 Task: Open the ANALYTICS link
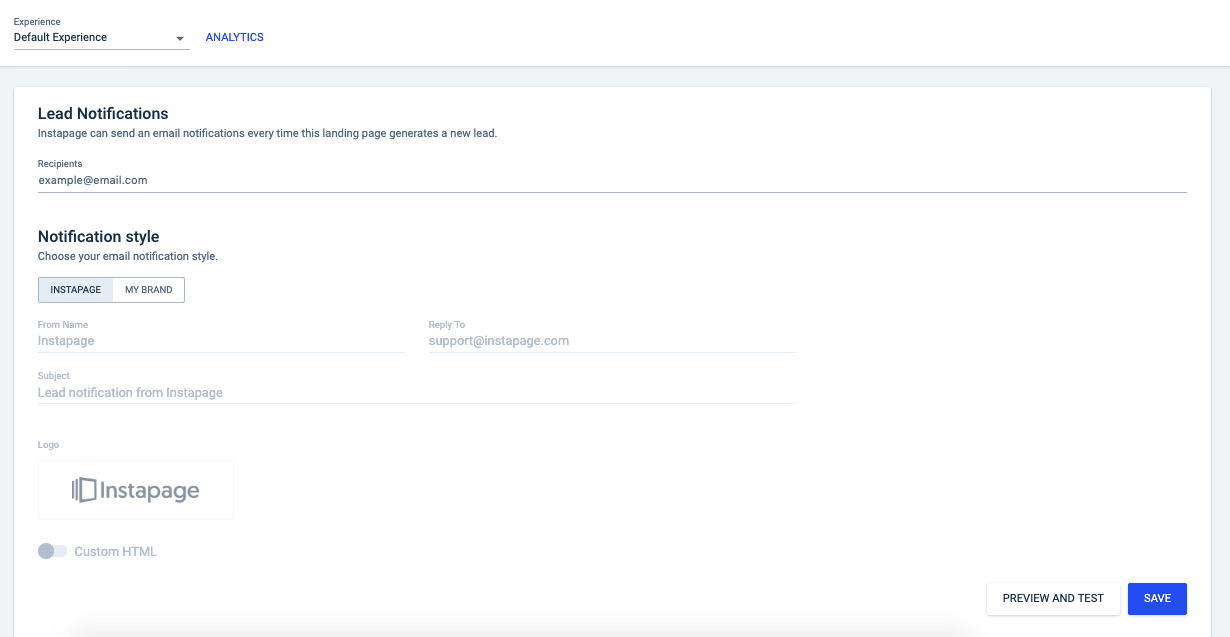tap(234, 37)
